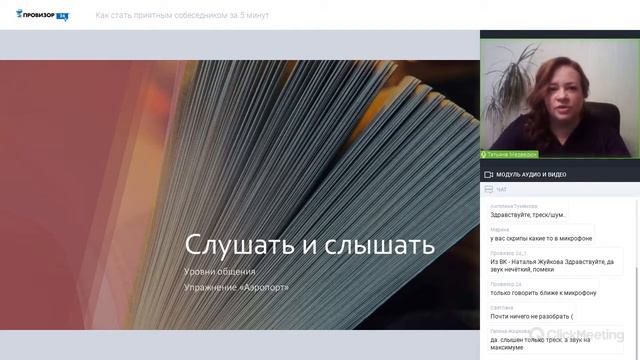This screenshot has width=640, height=360.
Task: Click the message starting 'Из ВК - Наталья Жуйкова'
Action: pyautogui.click(x=552, y=266)
